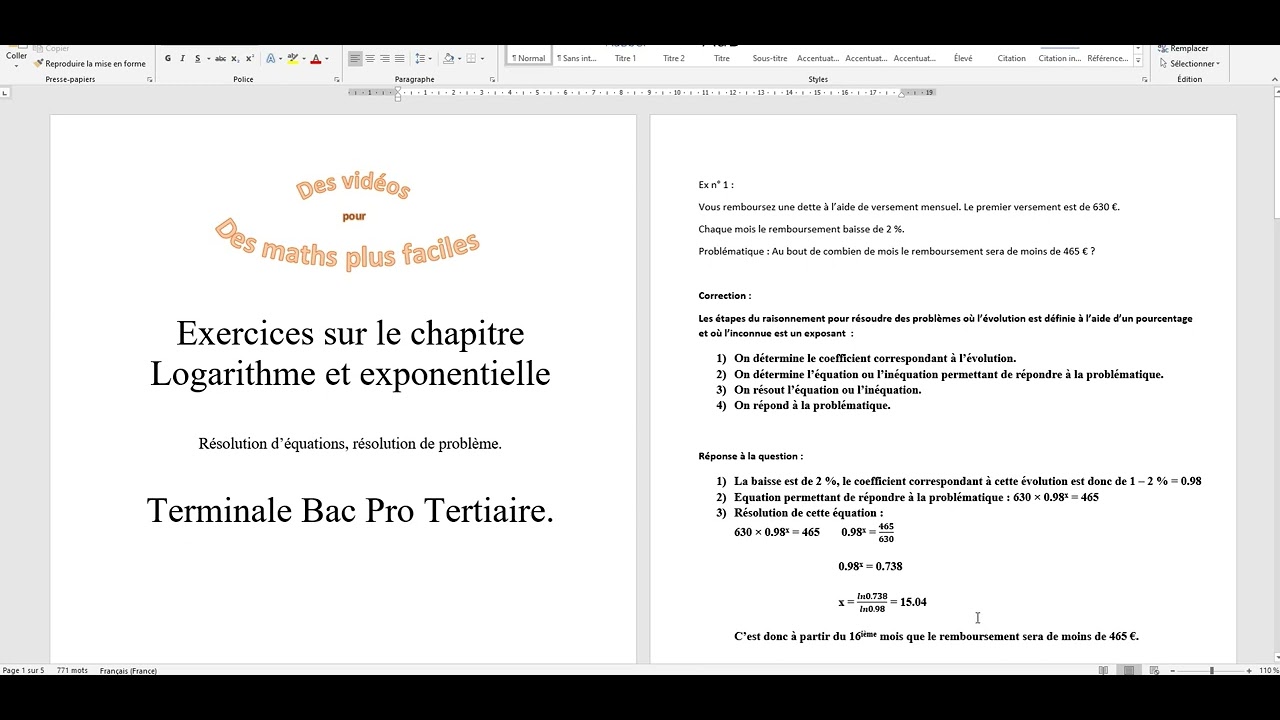Open Paragraphe dialog launcher
This screenshot has width=1280, height=720.
coord(492,79)
